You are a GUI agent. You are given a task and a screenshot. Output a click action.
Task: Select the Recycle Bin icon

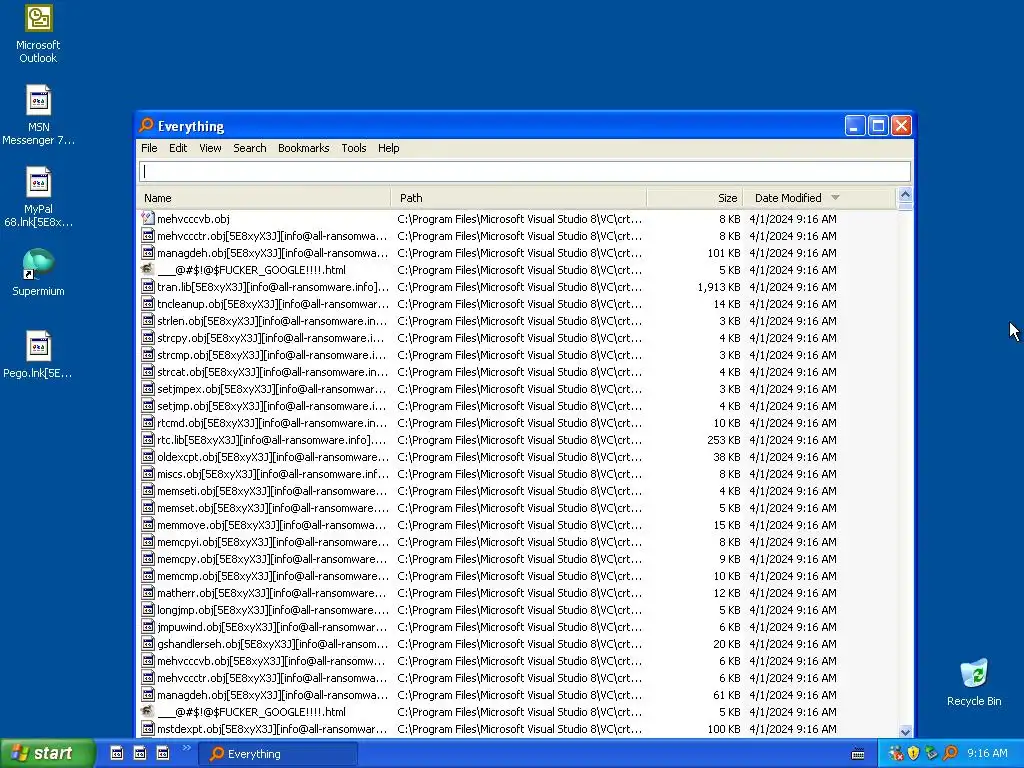coord(974,683)
